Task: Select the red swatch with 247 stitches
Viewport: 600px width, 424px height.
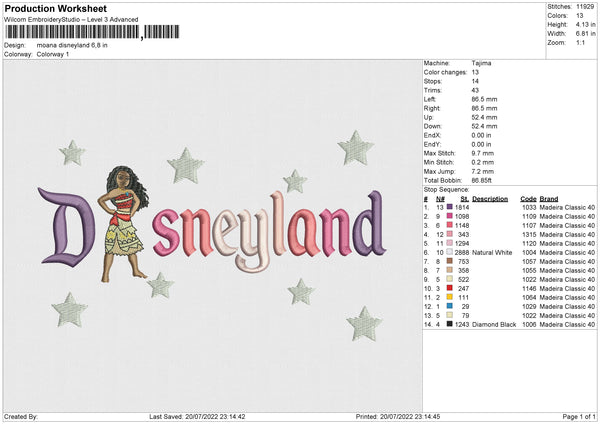Action: (450, 288)
